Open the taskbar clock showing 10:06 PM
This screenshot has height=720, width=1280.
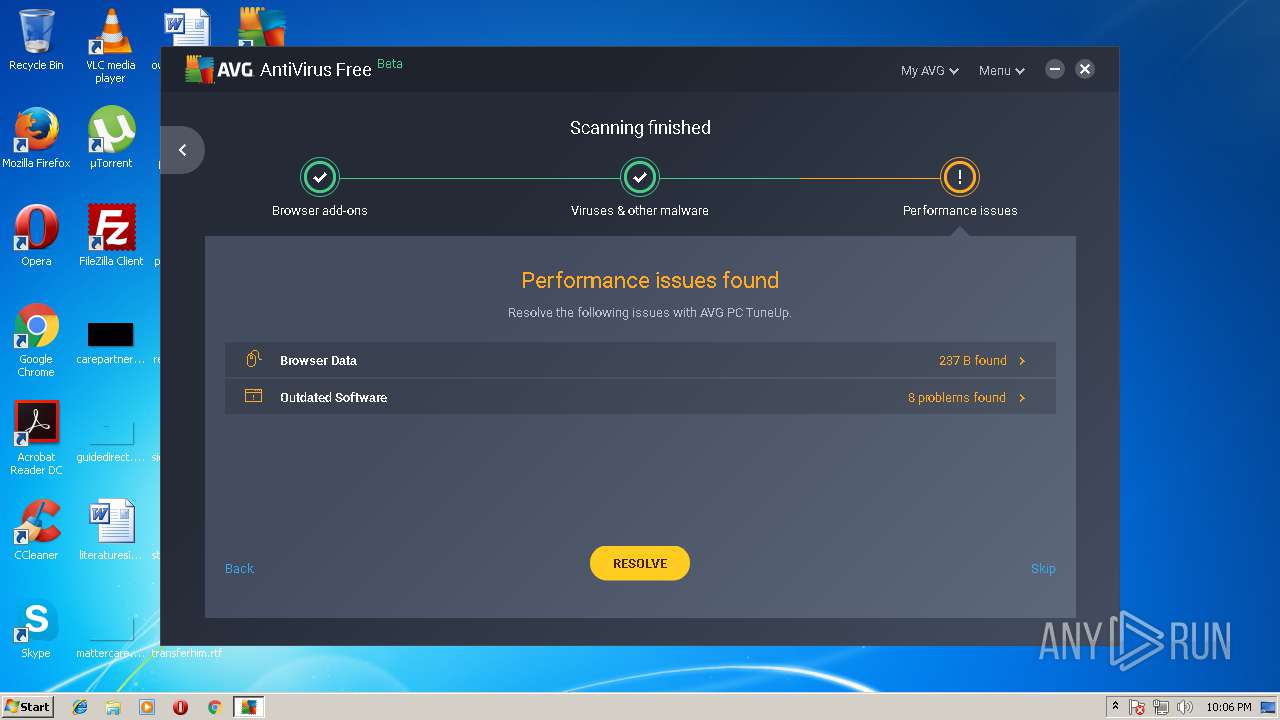(1228, 707)
